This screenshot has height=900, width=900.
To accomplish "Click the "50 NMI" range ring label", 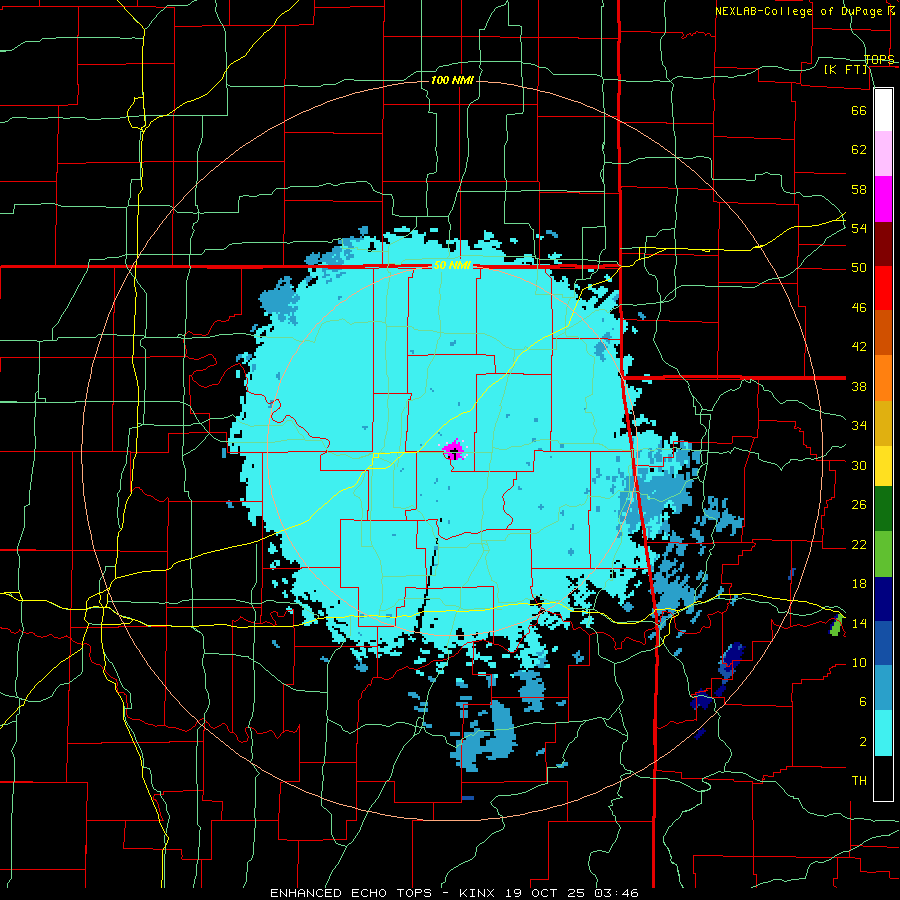I will [452, 265].
